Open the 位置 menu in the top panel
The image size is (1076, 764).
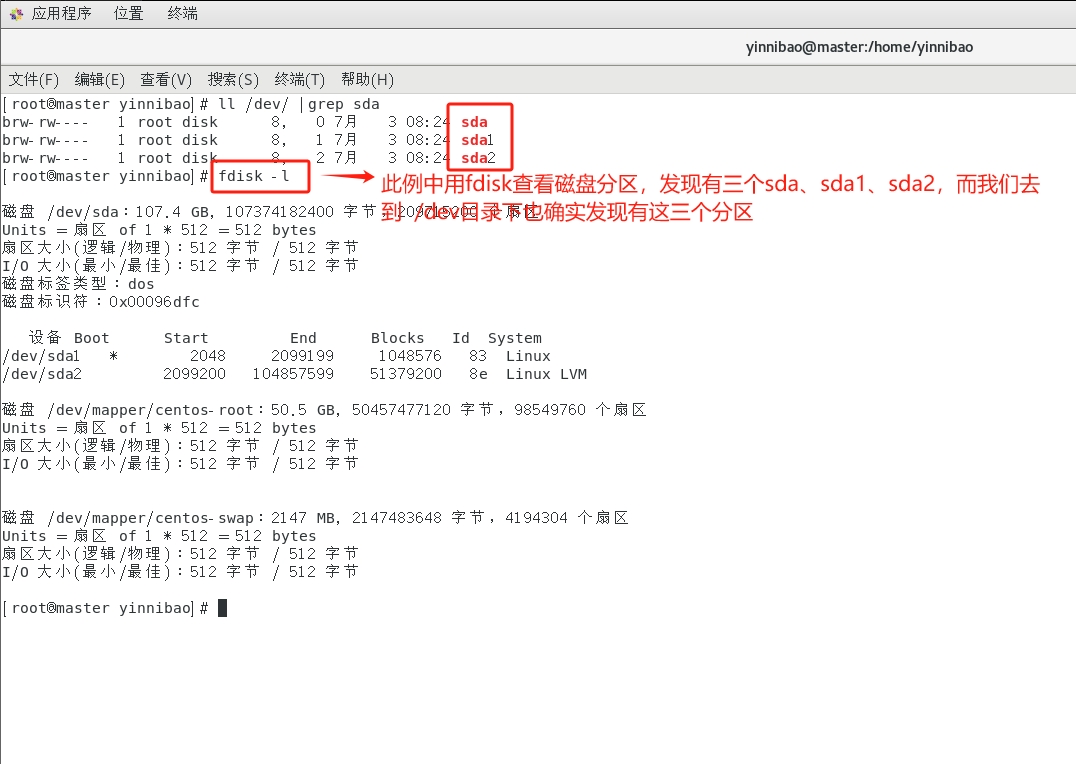128,14
